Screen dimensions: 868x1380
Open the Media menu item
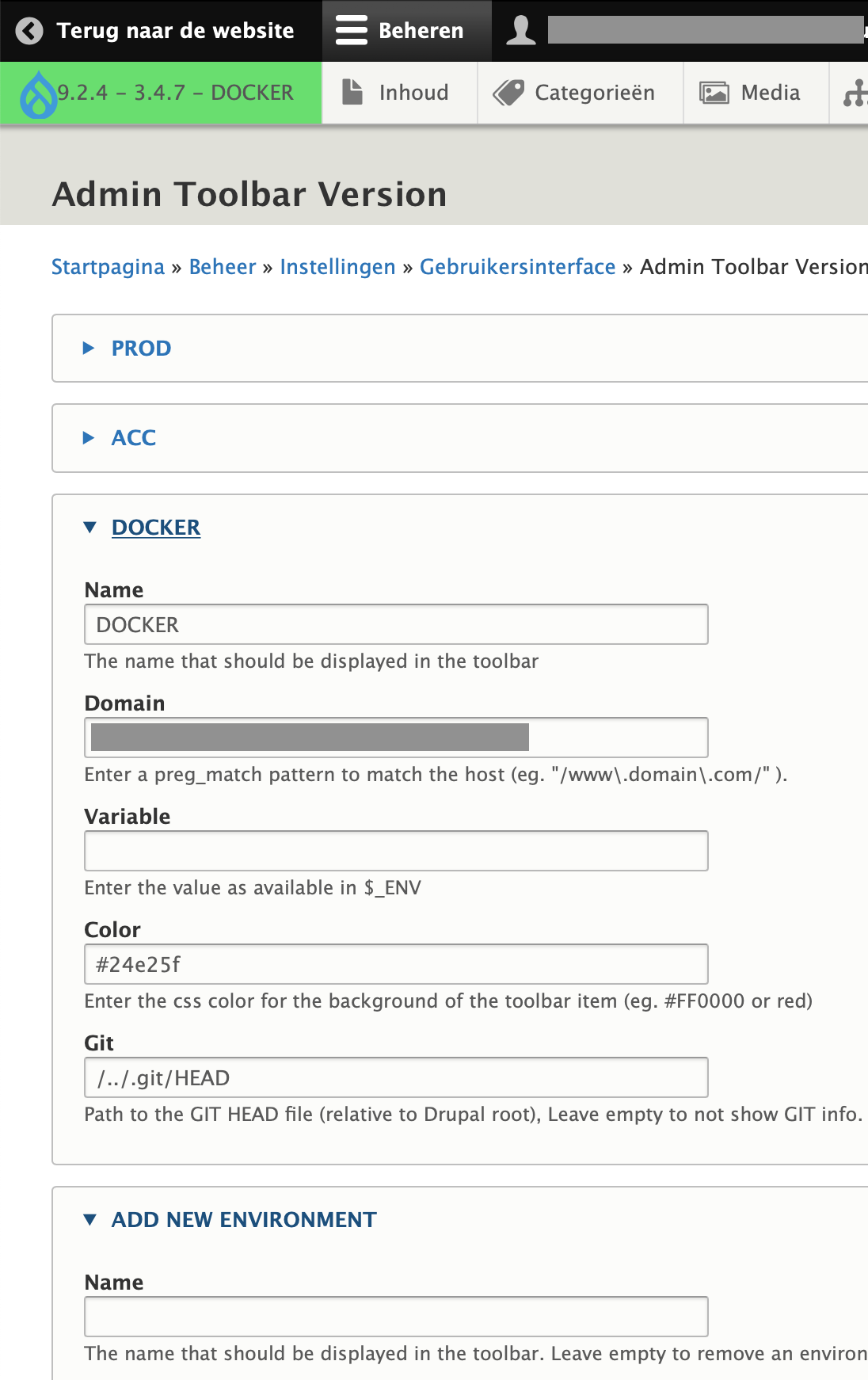[x=770, y=93]
